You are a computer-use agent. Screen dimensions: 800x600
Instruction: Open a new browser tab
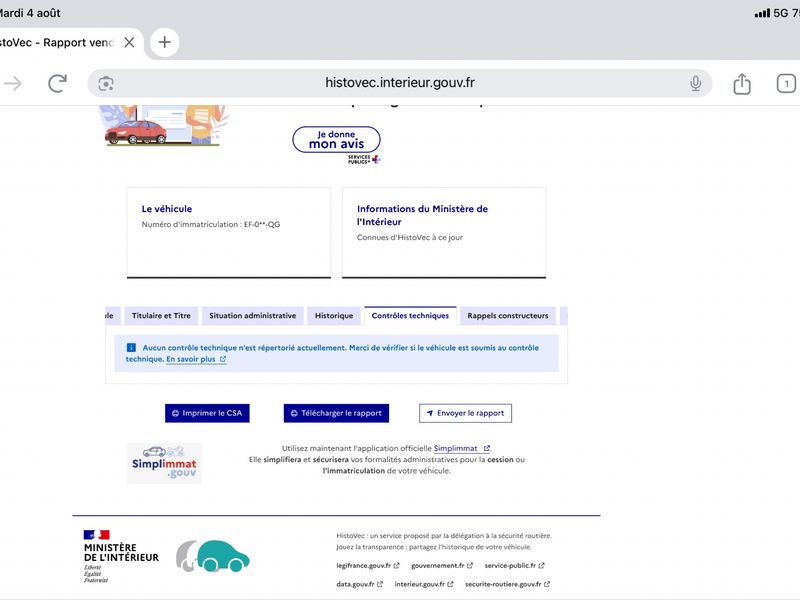pyautogui.click(x=164, y=42)
